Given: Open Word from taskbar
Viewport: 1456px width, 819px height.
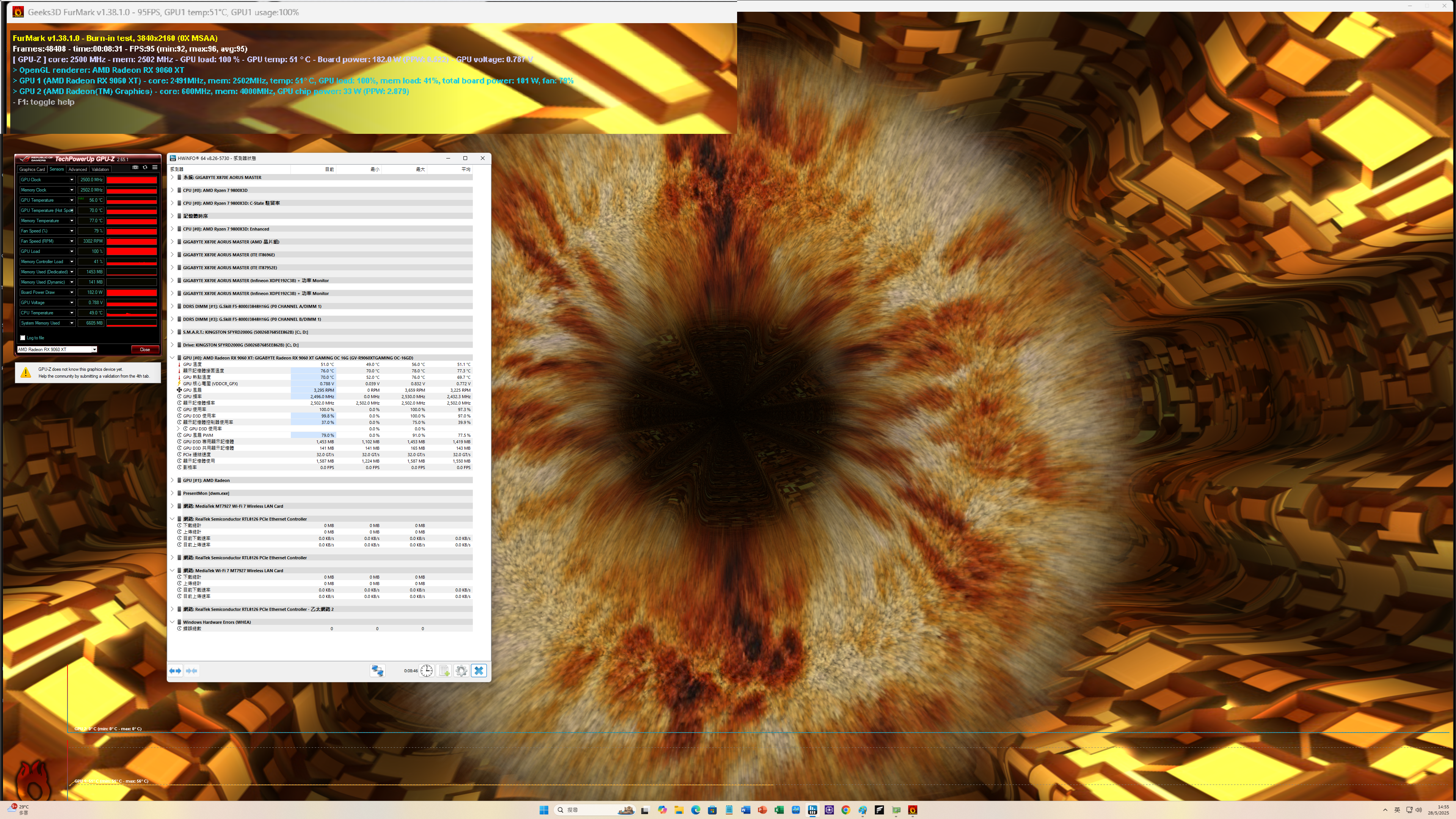Looking at the screenshot, I should click(745, 810).
